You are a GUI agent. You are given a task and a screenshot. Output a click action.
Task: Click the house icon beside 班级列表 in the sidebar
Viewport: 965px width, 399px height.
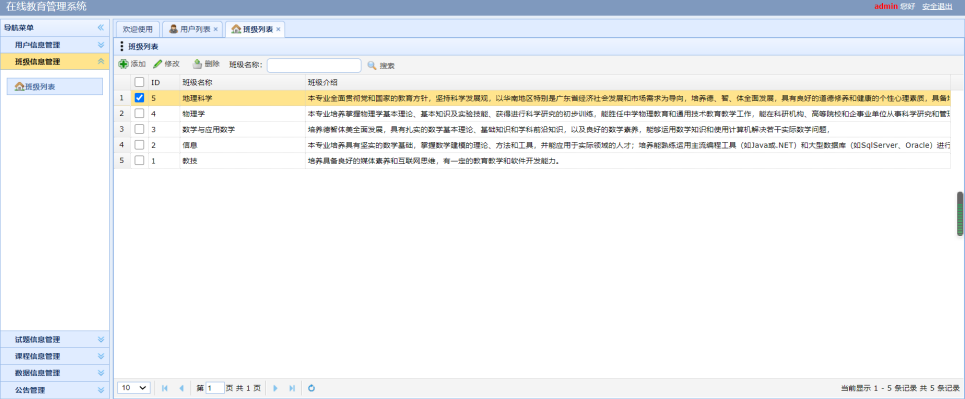coord(20,87)
